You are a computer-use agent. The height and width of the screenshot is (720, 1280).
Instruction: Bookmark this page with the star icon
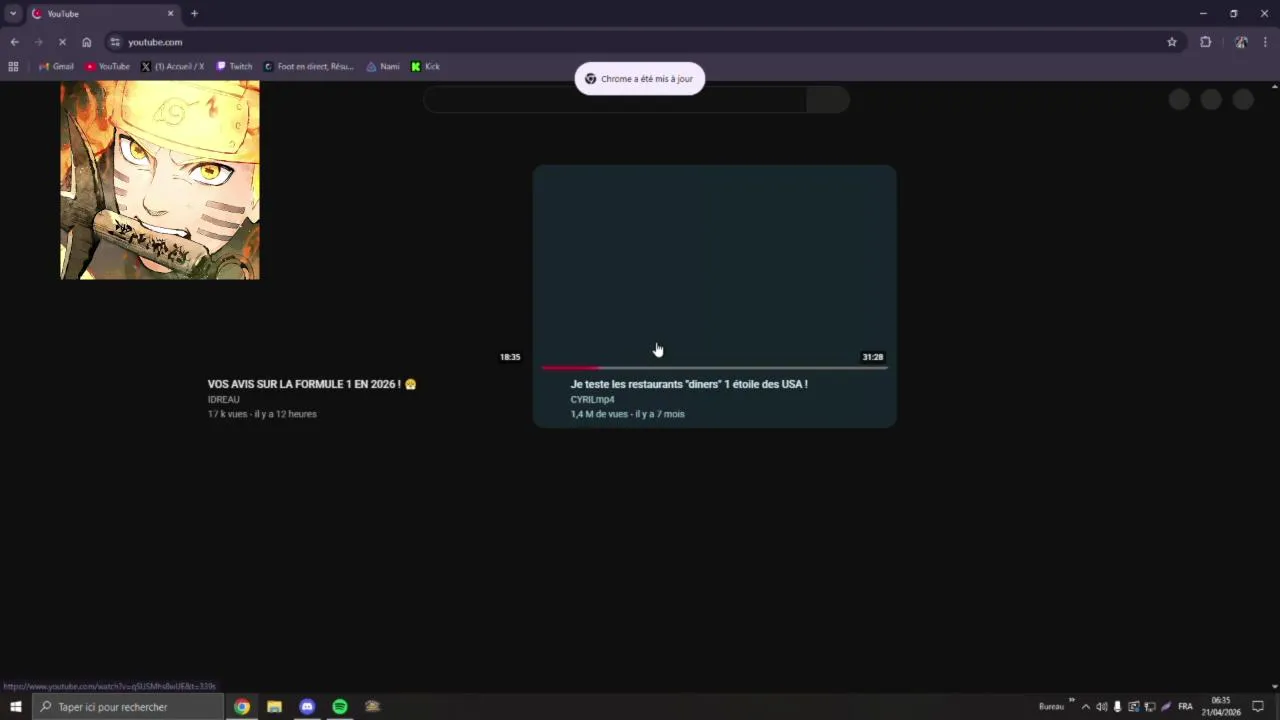(x=1172, y=42)
